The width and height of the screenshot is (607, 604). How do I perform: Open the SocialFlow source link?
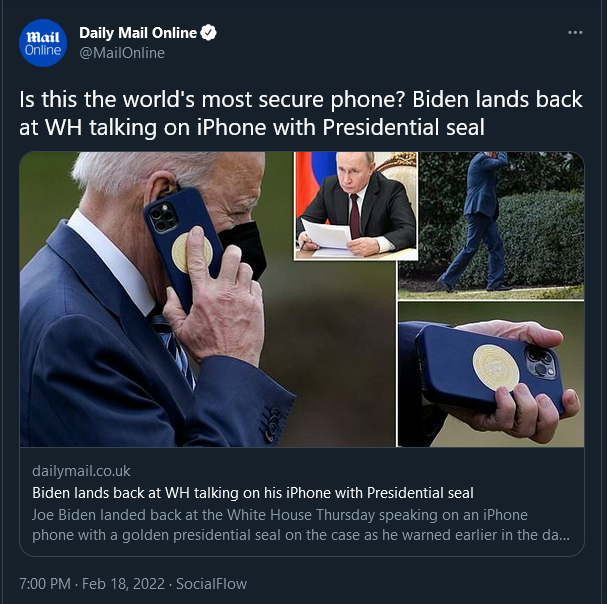[x=211, y=584]
